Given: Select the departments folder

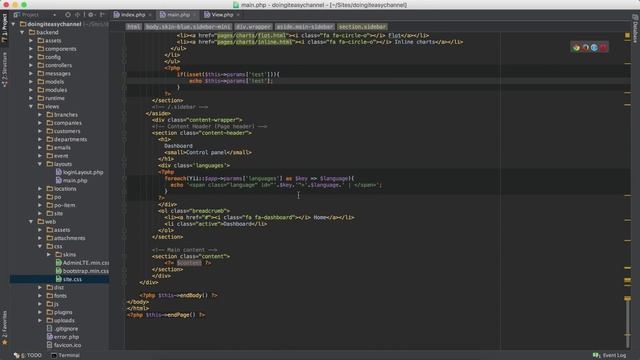Looking at the screenshot, I should click(70, 139).
